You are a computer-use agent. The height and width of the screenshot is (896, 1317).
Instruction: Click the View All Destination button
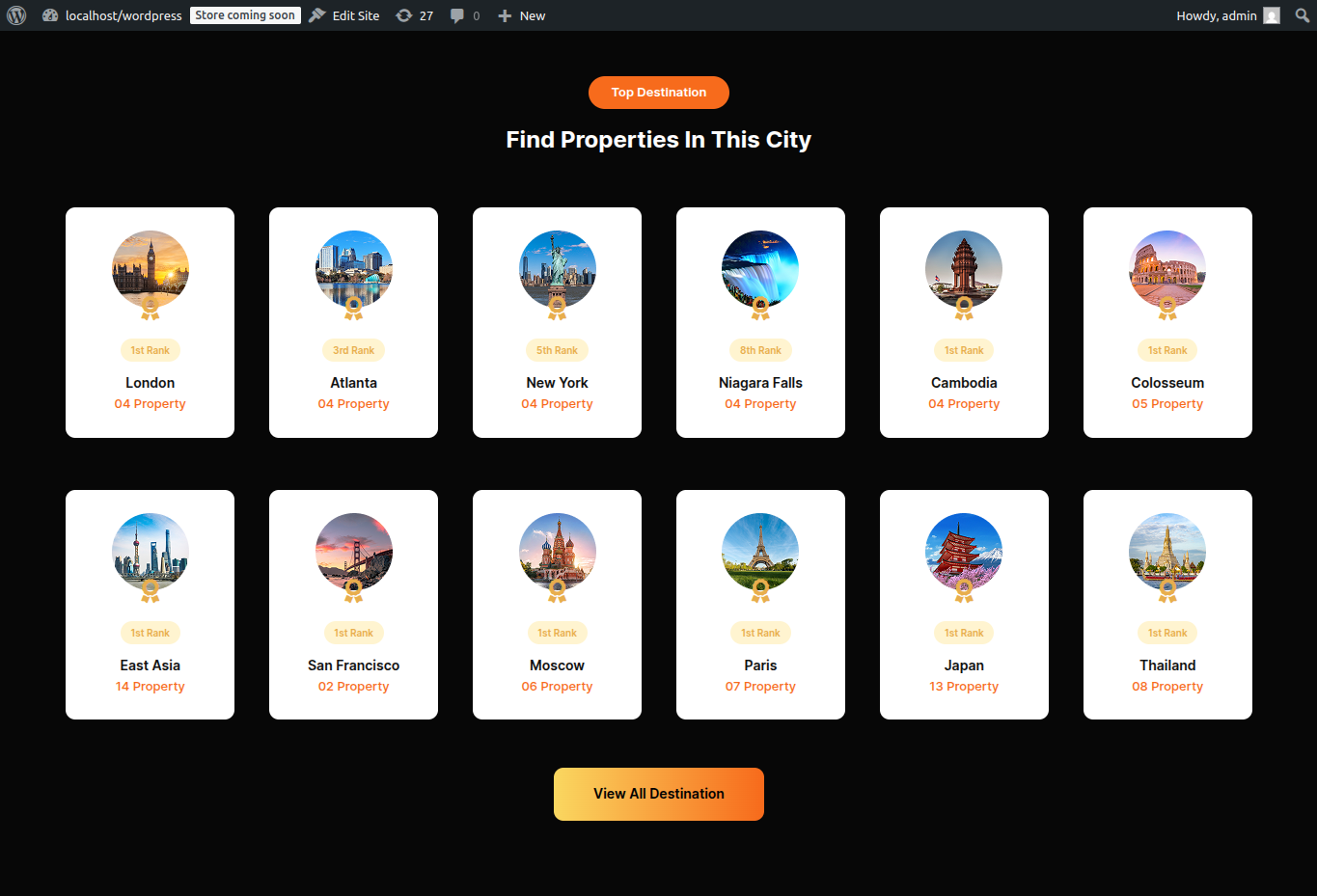click(x=659, y=794)
